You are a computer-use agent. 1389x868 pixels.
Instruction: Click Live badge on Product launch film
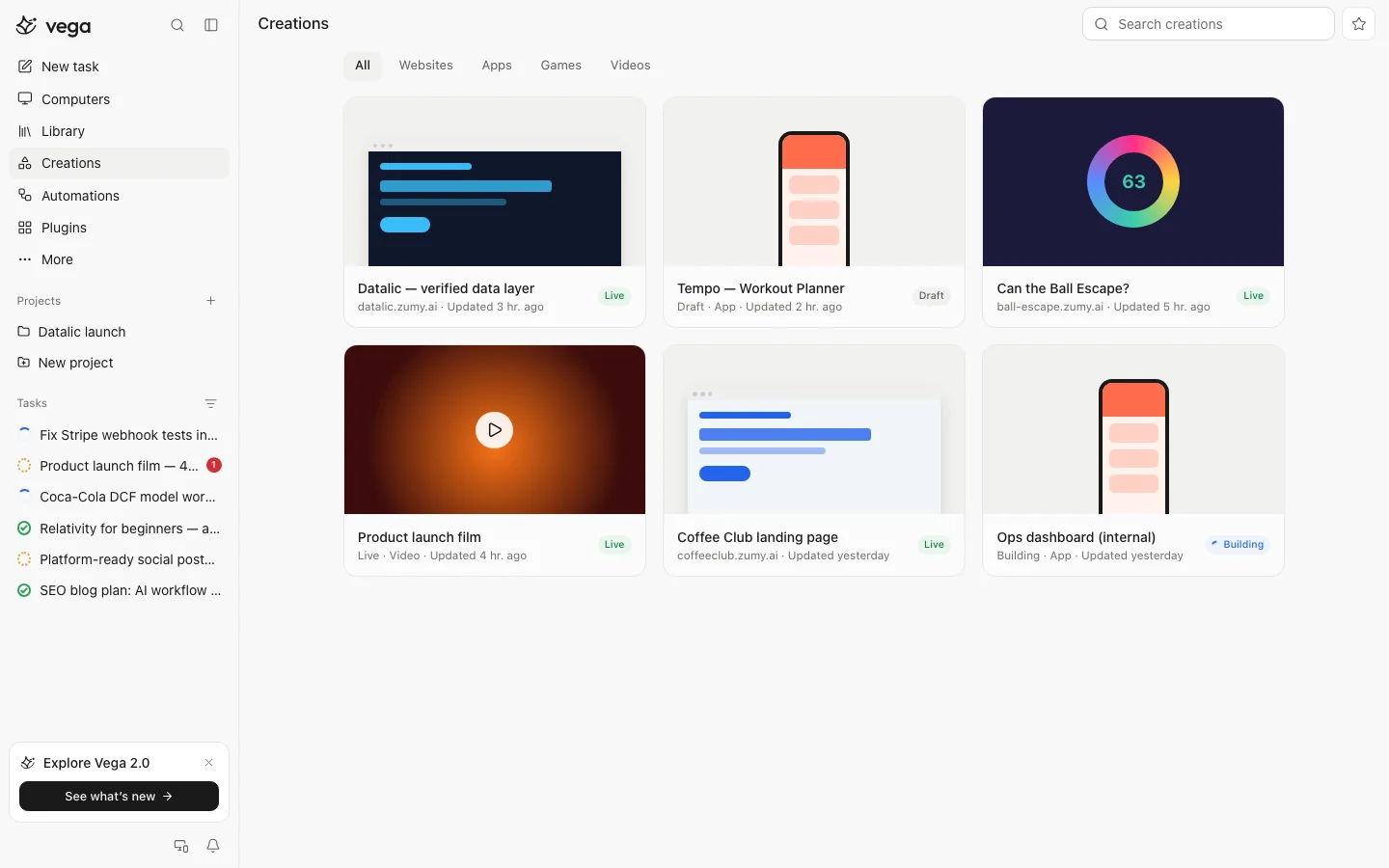[x=614, y=545]
